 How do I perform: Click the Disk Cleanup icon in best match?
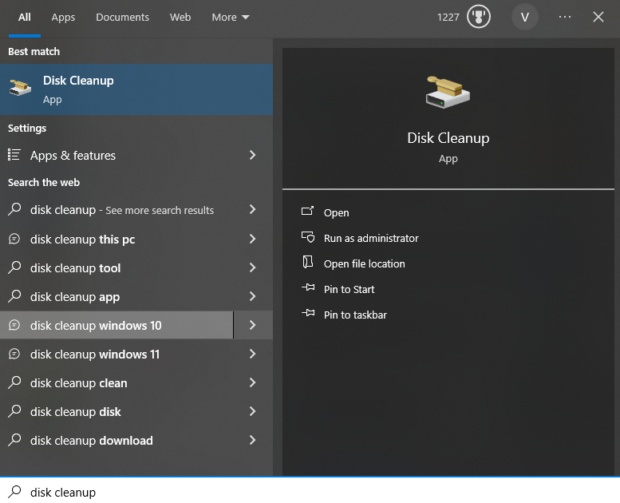coord(20,89)
